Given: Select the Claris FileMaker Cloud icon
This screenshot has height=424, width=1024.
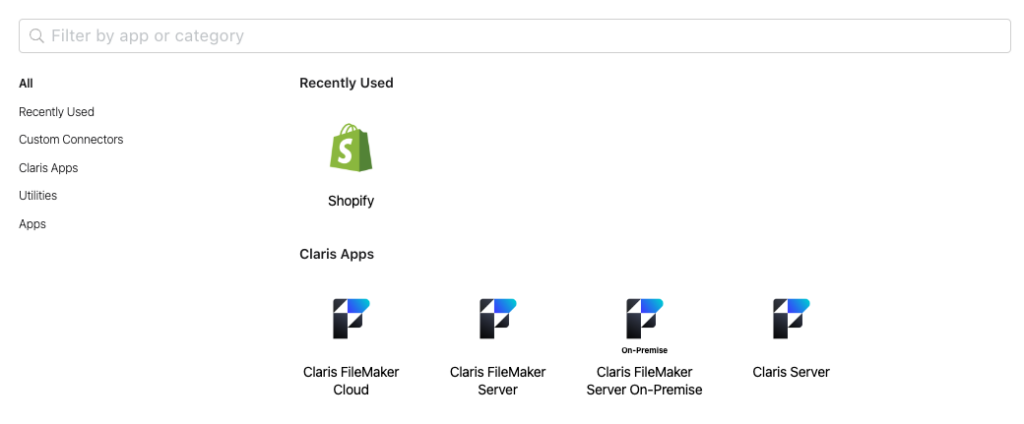Looking at the screenshot, I should (x=351, y=319).
